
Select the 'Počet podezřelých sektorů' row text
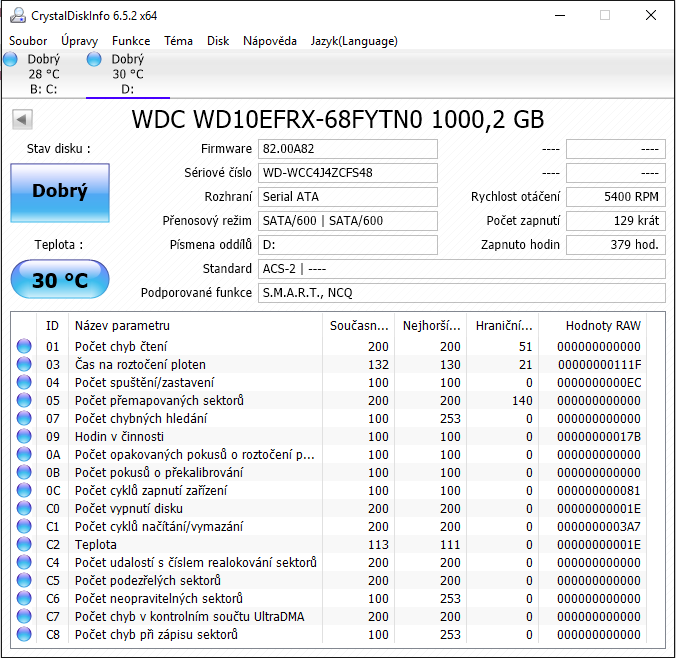[147, 581]
